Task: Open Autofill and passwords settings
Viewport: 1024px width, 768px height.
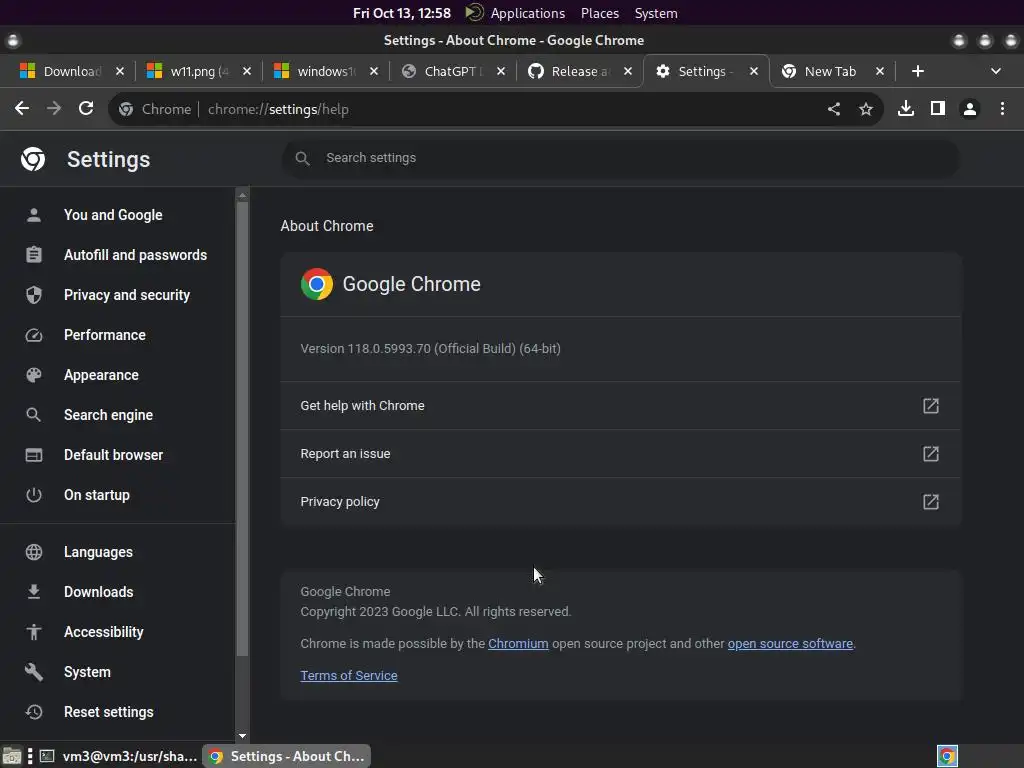Action: pos(118,255)
